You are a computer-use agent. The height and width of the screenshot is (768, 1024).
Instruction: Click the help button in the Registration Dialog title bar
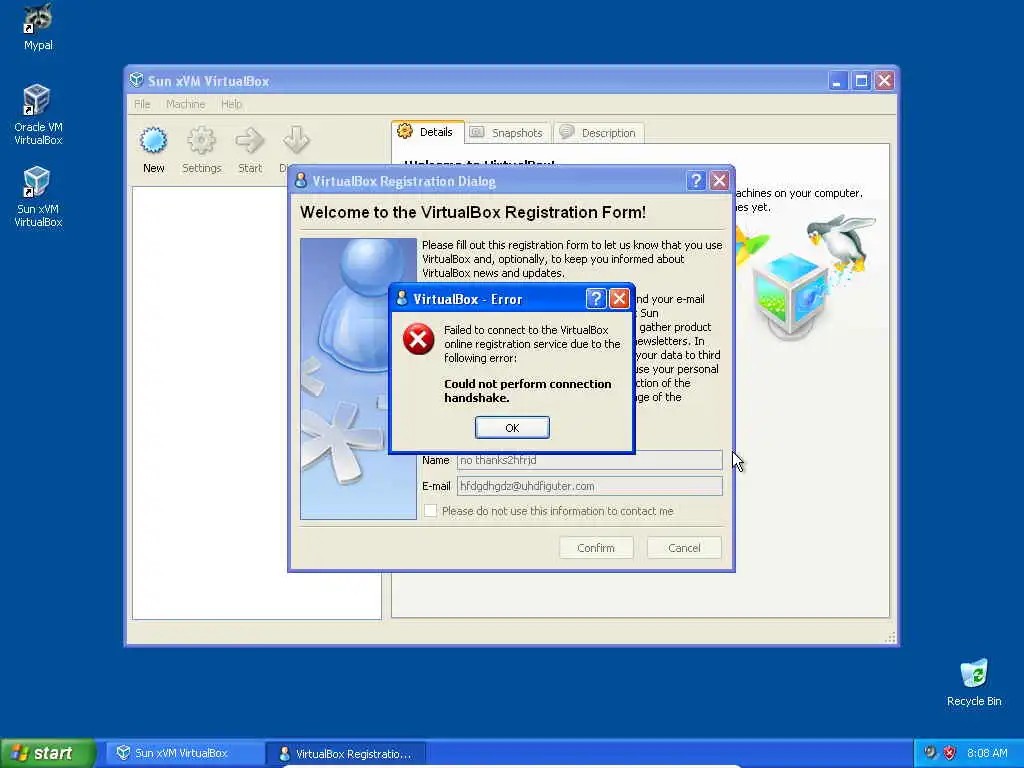696,181
